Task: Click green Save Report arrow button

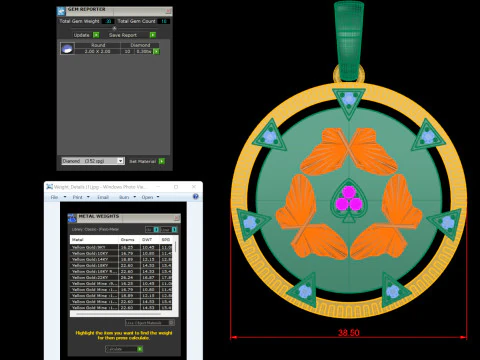Action: coord(153,35)
